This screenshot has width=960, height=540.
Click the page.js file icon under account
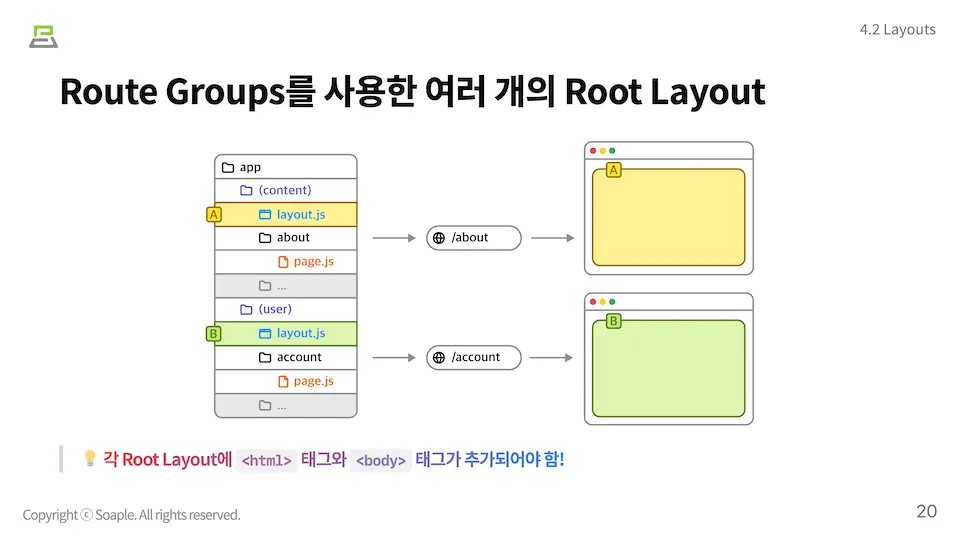tap(283, 381)
